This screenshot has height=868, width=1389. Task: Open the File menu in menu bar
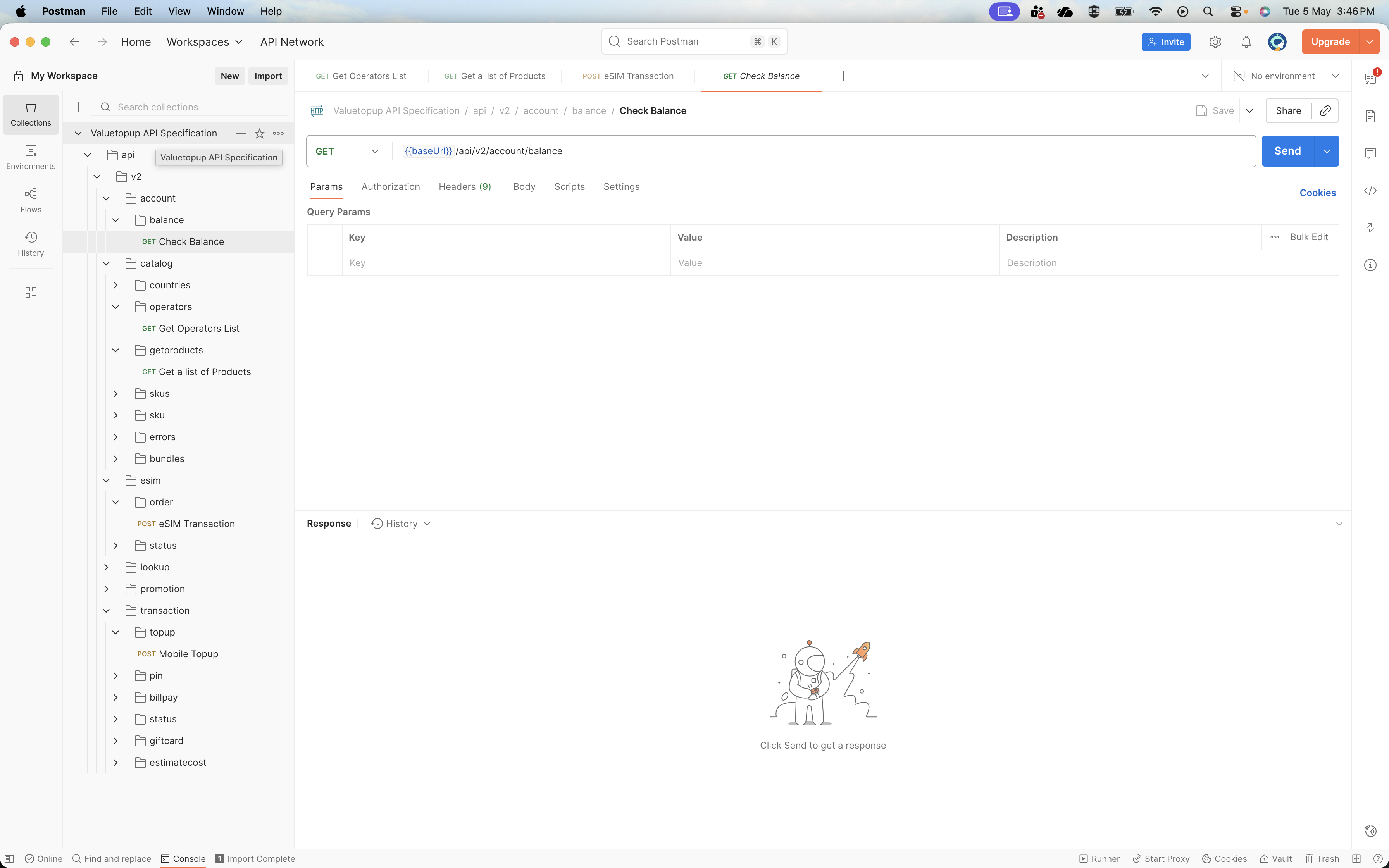(x=109, y=11)
